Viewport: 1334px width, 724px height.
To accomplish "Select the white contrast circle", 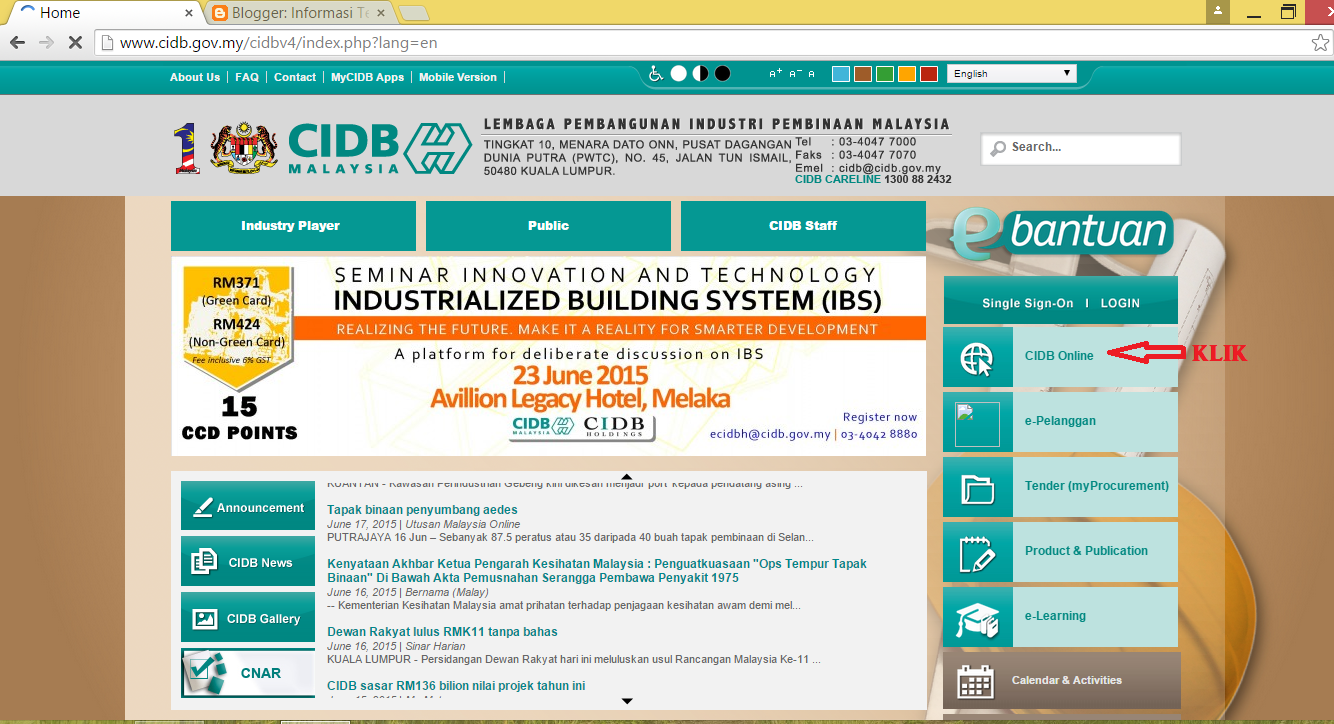I will click(x=679, y=73).
